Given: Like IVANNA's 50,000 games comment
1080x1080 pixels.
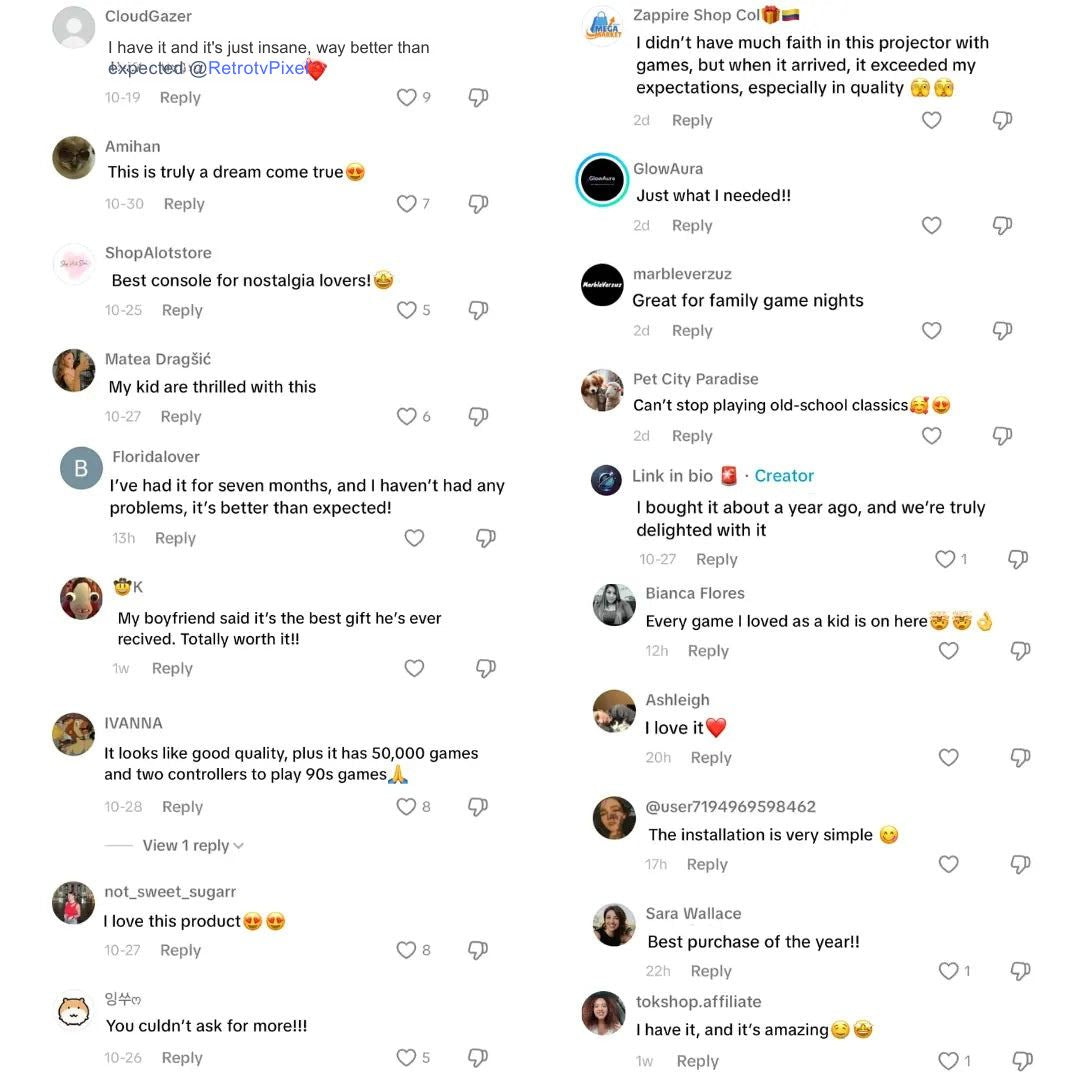Looking at the screenshot, I should (x=406, y=807).
